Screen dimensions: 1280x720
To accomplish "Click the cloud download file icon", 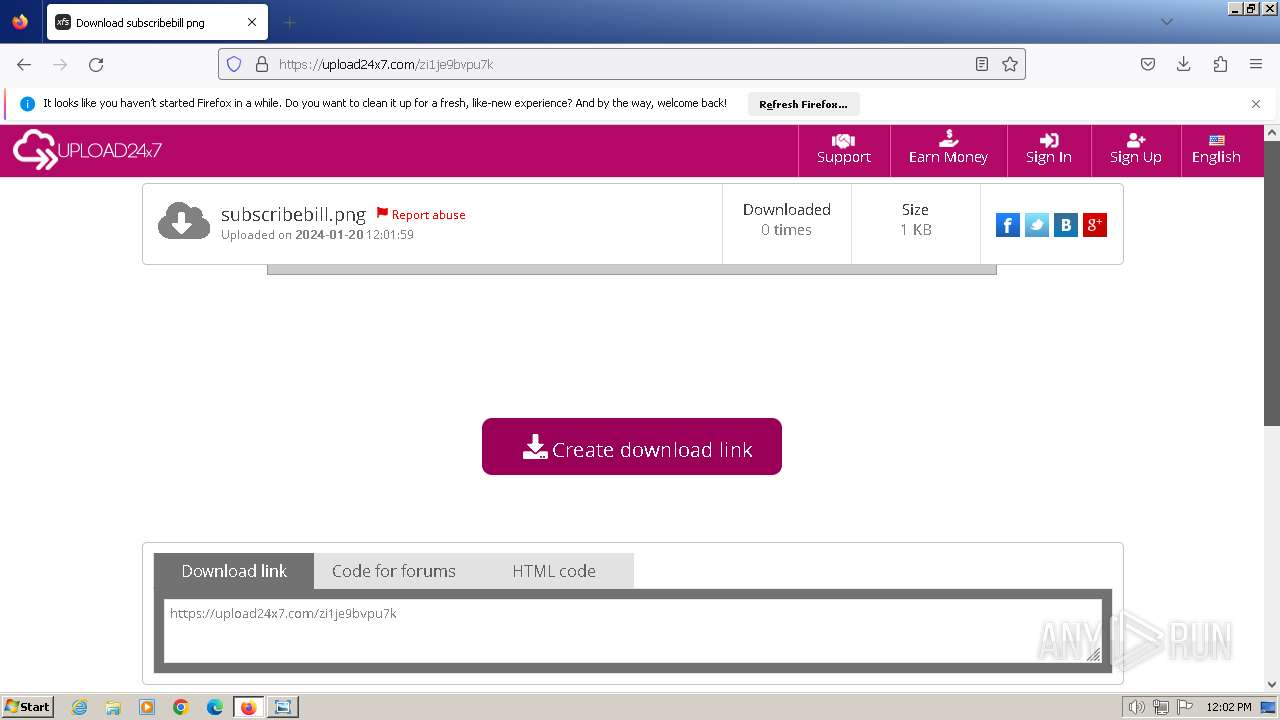I will coord(184,221).
